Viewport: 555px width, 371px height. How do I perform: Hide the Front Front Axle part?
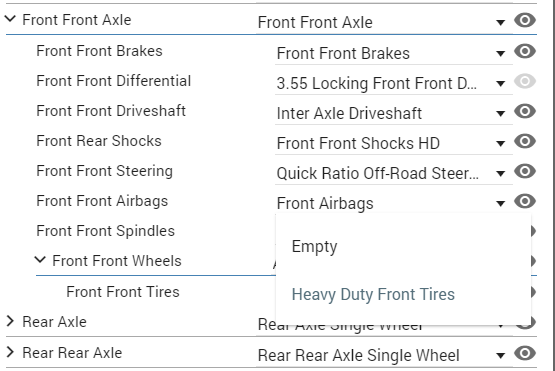[x=525, y=20]
